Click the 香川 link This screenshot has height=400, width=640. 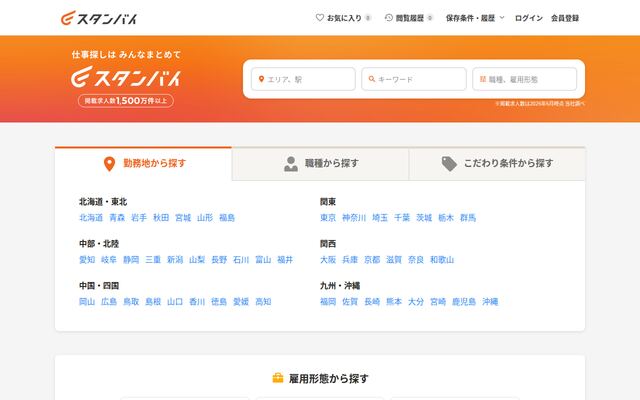[x=197, y=302]
